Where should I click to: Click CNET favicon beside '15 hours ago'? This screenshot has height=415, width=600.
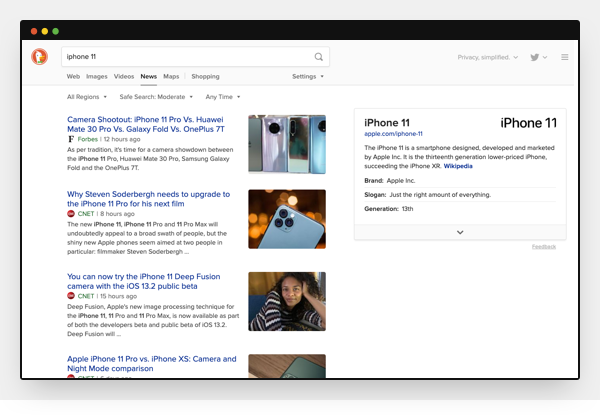click(71, 296)
